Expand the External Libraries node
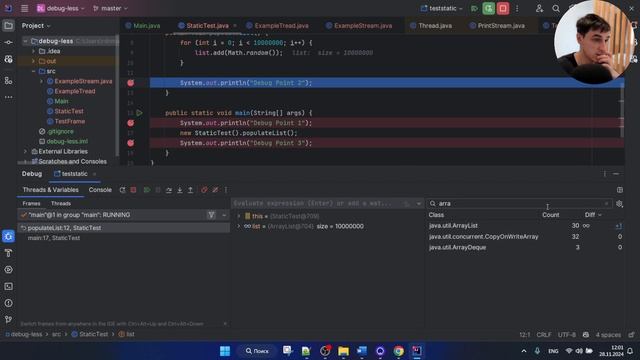Viewport: 640px width, 360px height. [x=25, y=151]
